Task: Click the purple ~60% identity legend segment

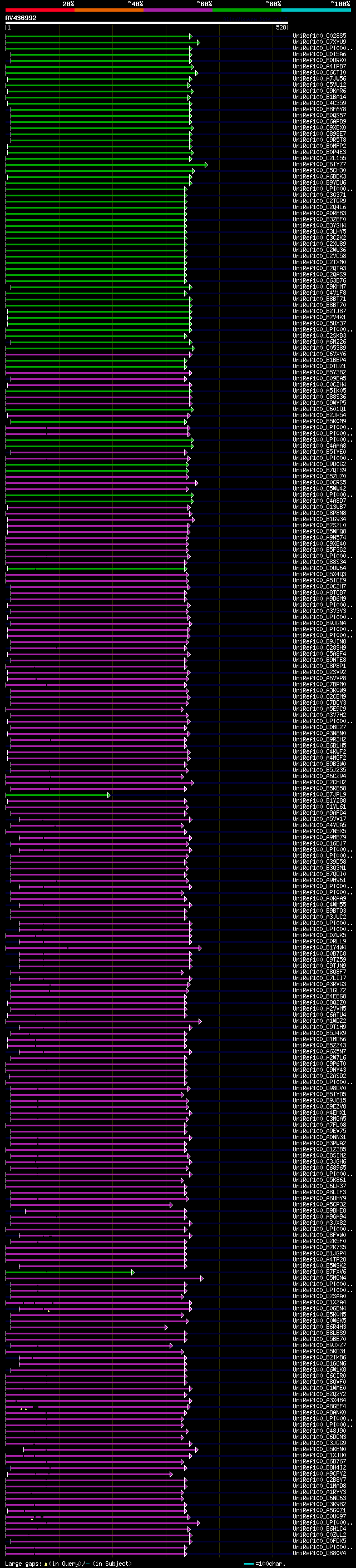Action: click(x=179, y=10)
